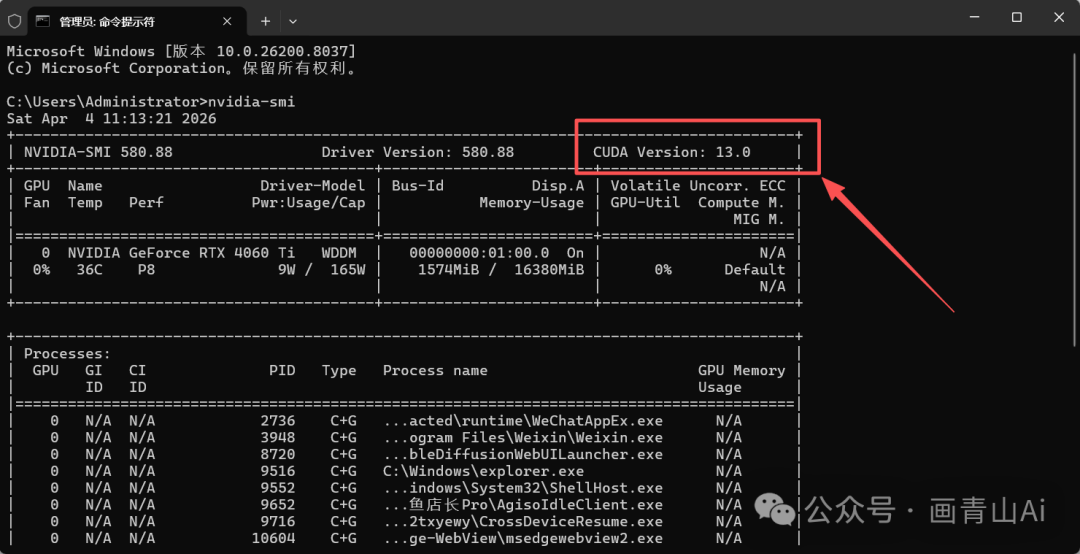1080x554 pixels.
Task: Click the 1574MiB / 16380MiB memory usage
Action: 500,270
